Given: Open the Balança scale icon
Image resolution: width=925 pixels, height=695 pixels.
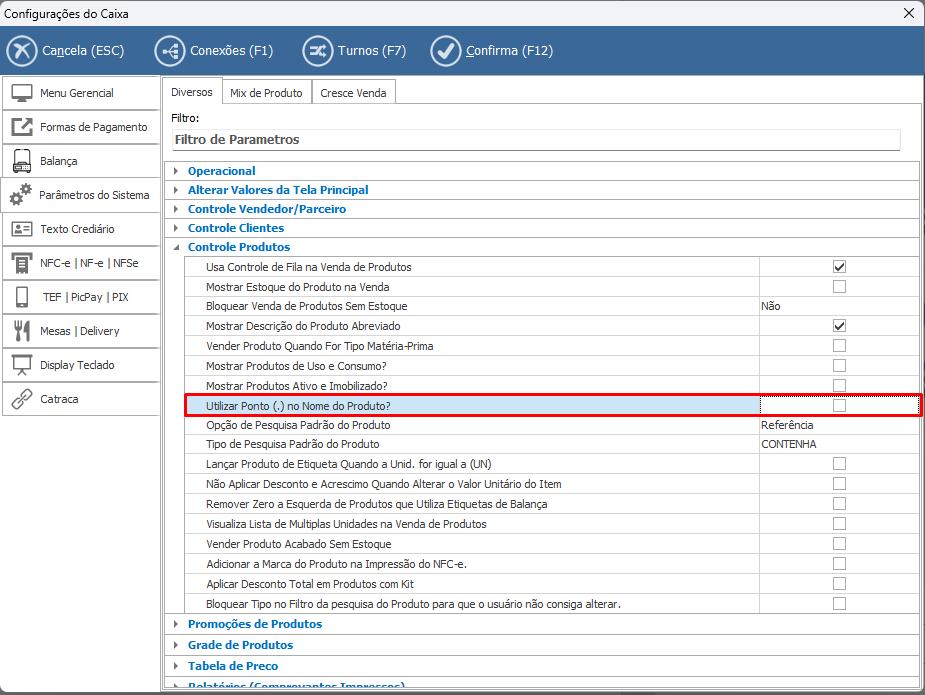Looking at the screenshot, I should 22,161.
